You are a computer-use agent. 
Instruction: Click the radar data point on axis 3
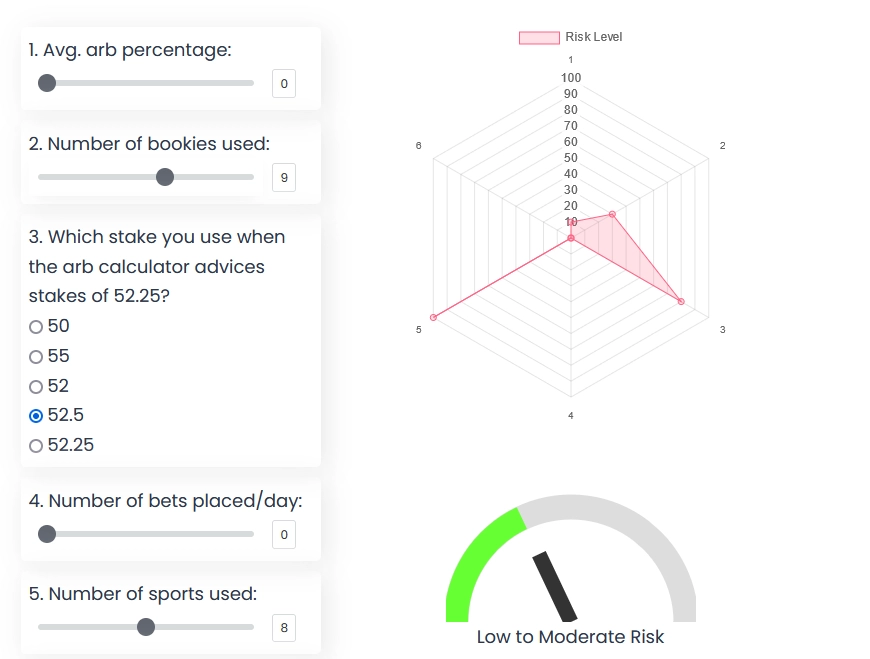[681, 301]
